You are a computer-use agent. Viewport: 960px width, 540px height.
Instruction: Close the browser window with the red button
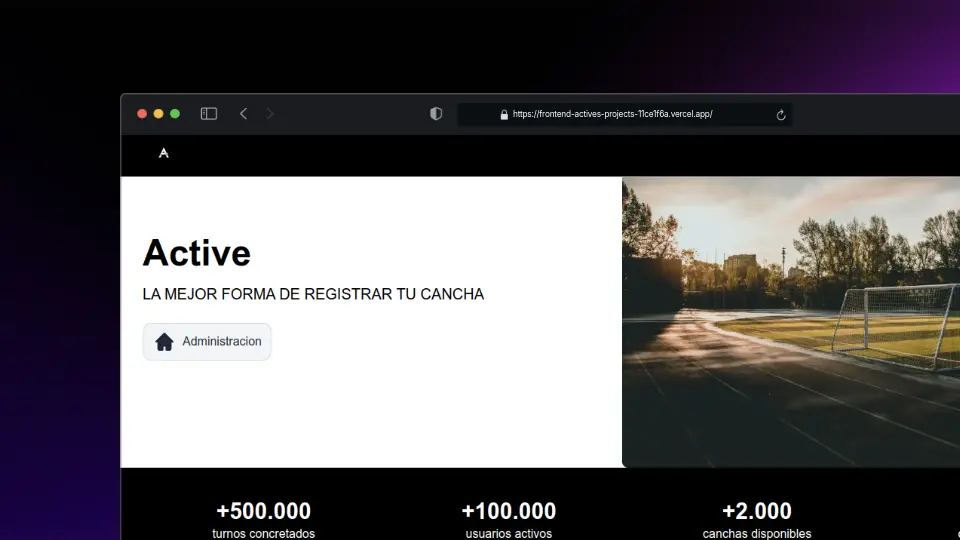(142, 114)
